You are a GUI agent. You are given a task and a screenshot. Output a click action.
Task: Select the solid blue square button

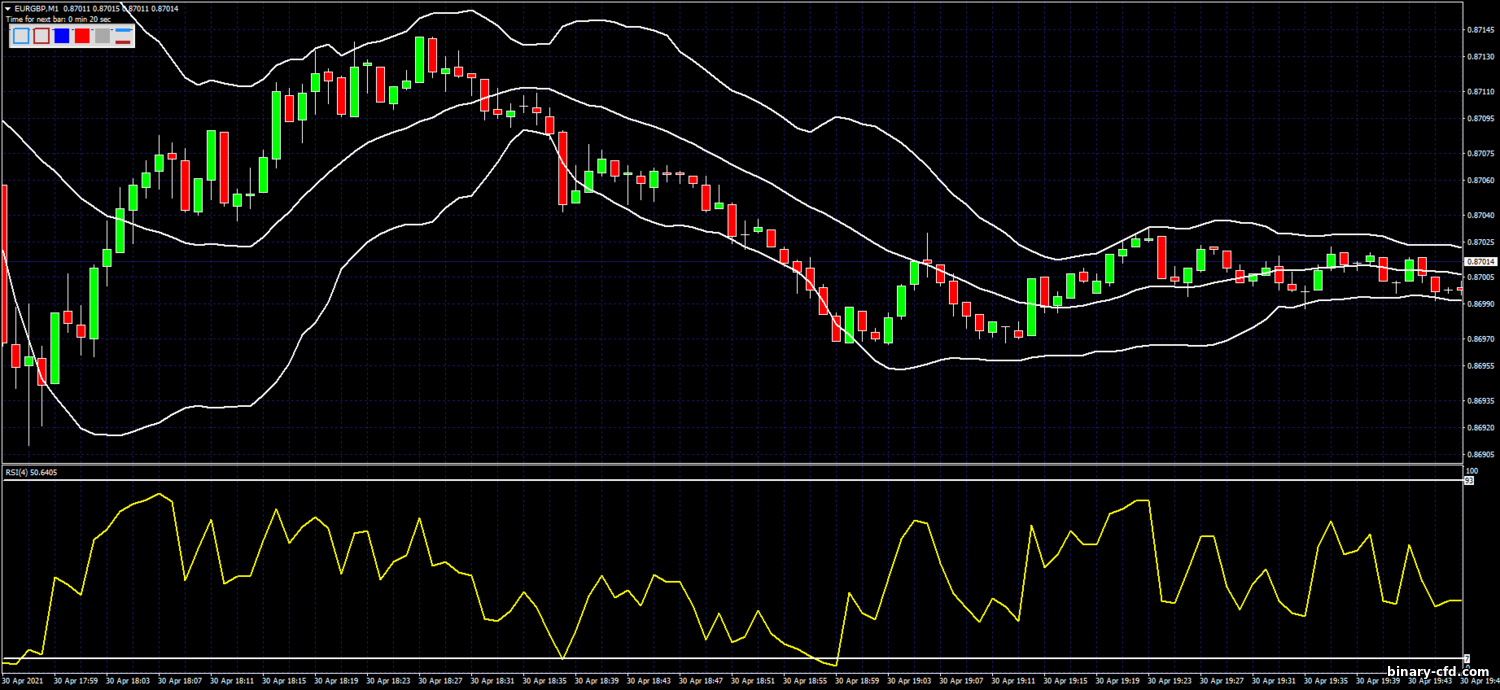pos(61,36)
